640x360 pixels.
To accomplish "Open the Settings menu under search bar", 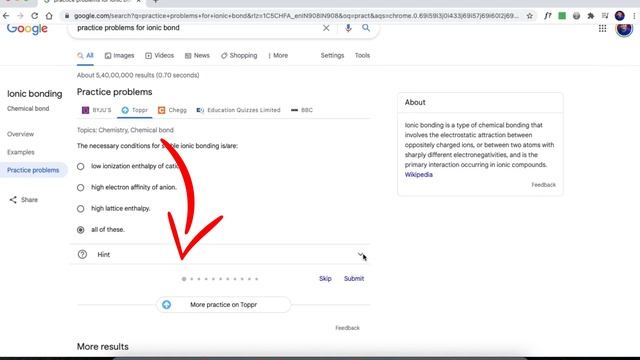I will point(332,56).
